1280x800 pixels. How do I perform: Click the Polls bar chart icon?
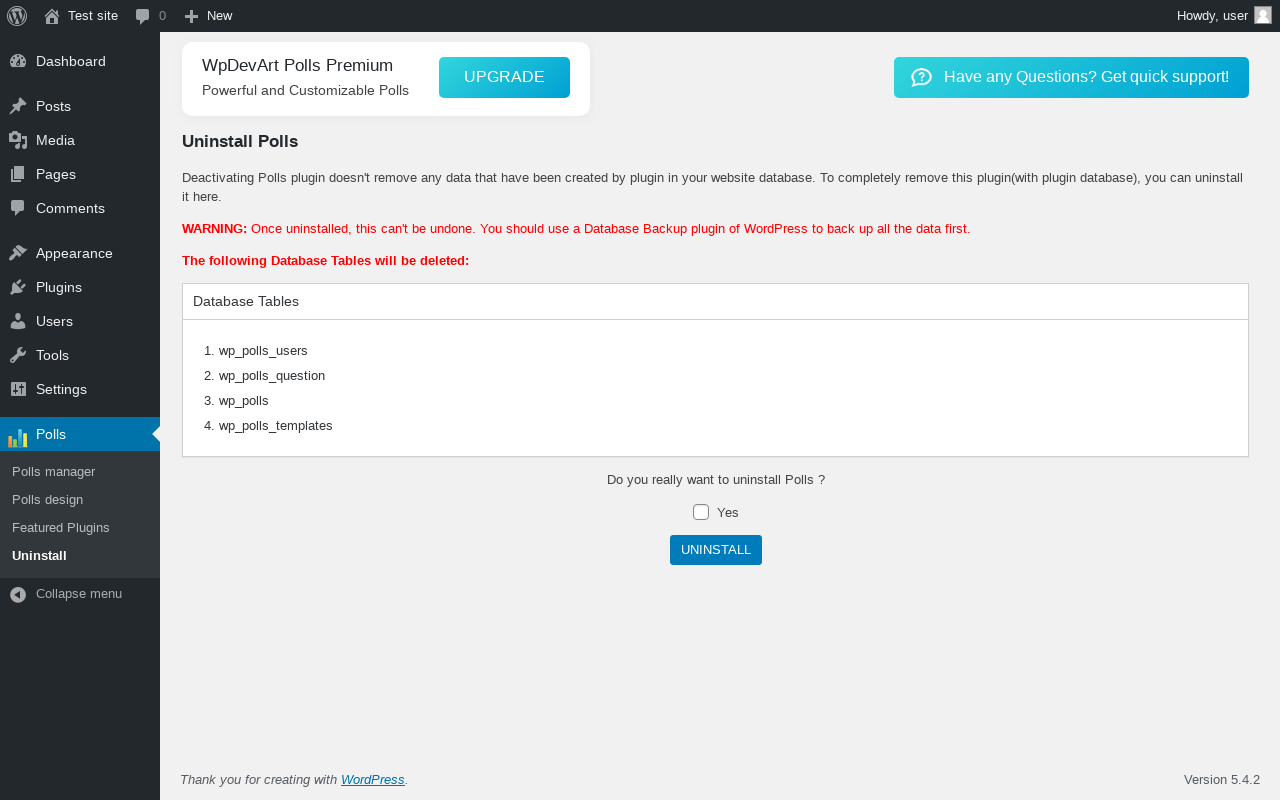(x=18, y=437)
